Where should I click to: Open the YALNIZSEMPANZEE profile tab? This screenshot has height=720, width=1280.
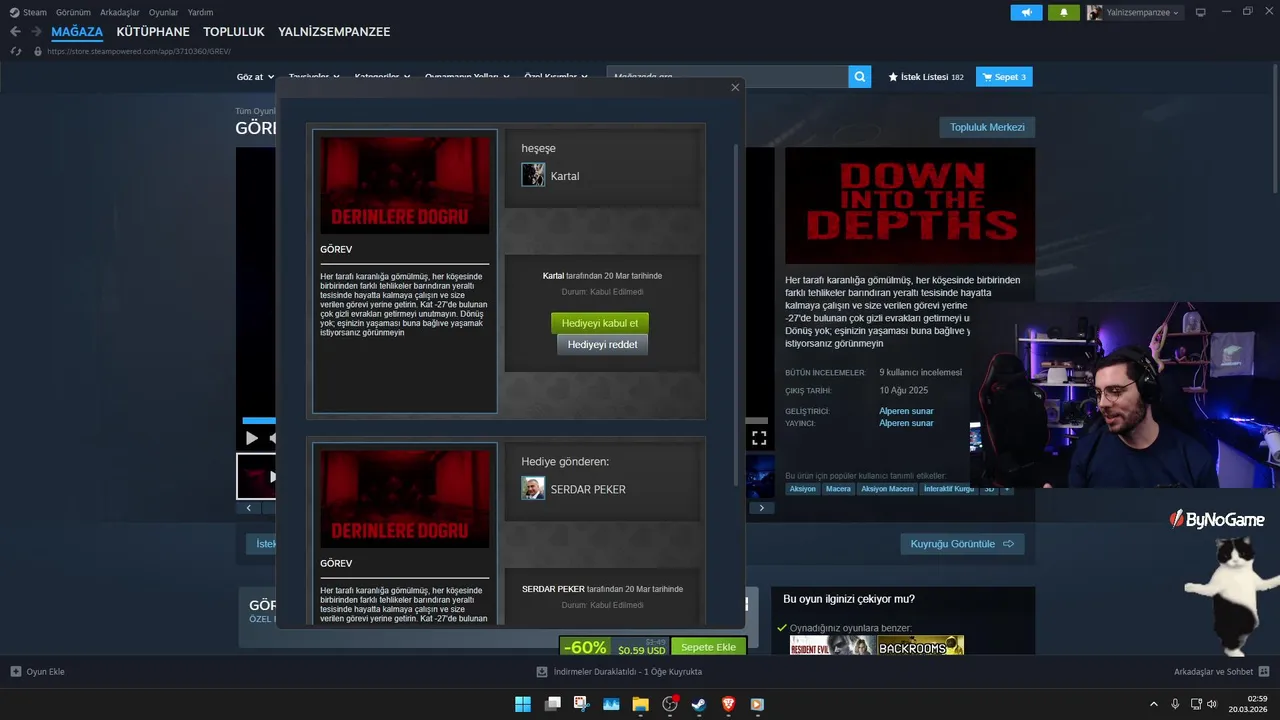334,32
